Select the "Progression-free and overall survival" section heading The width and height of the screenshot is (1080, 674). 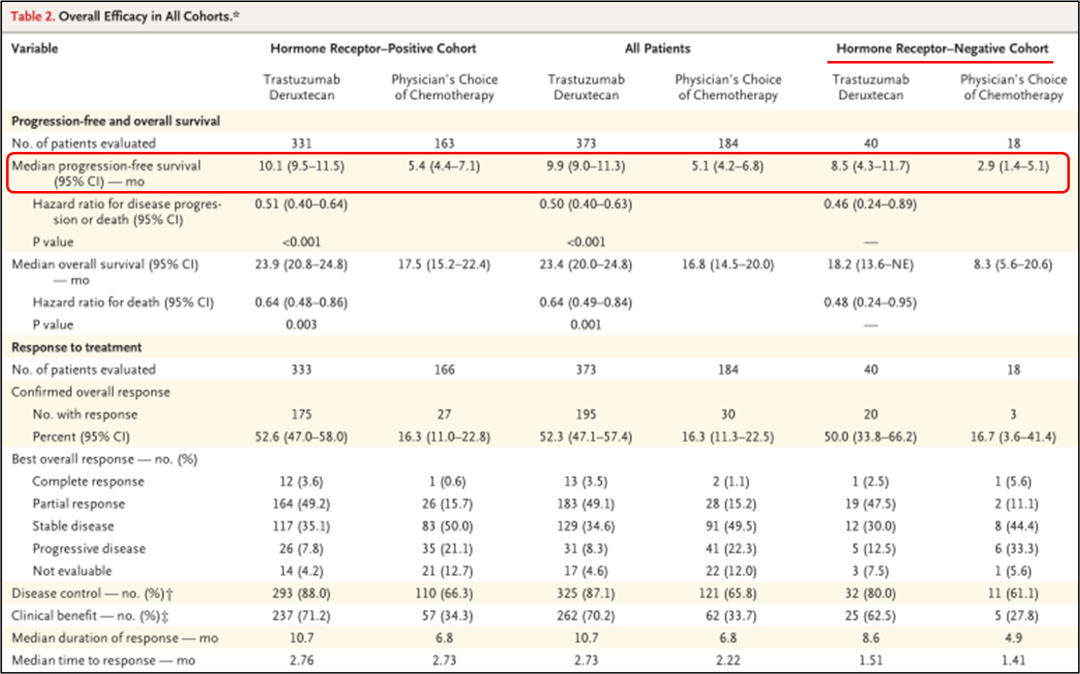coord(116,121)
